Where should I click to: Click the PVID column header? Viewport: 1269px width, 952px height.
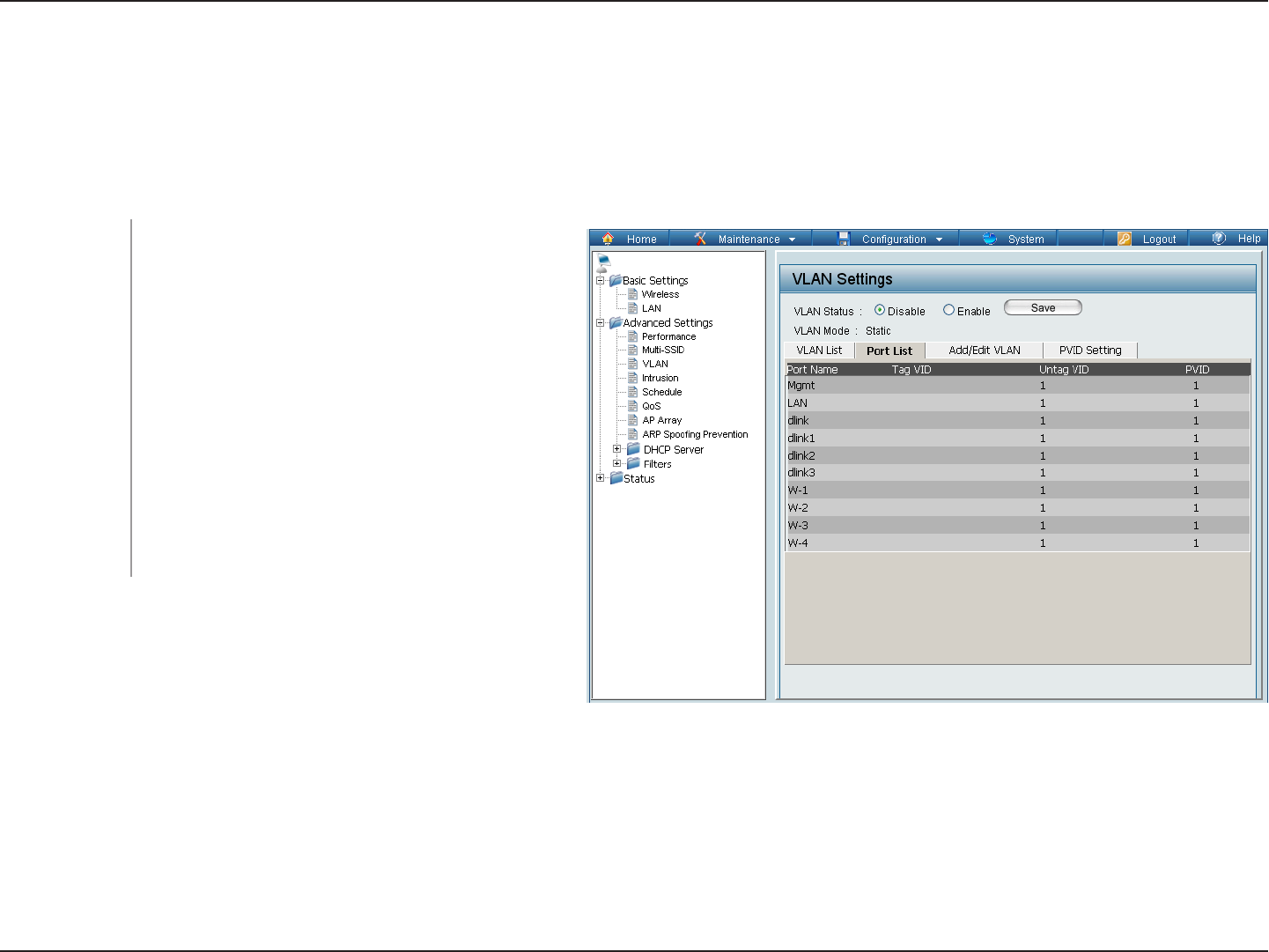pos(1198,370)
